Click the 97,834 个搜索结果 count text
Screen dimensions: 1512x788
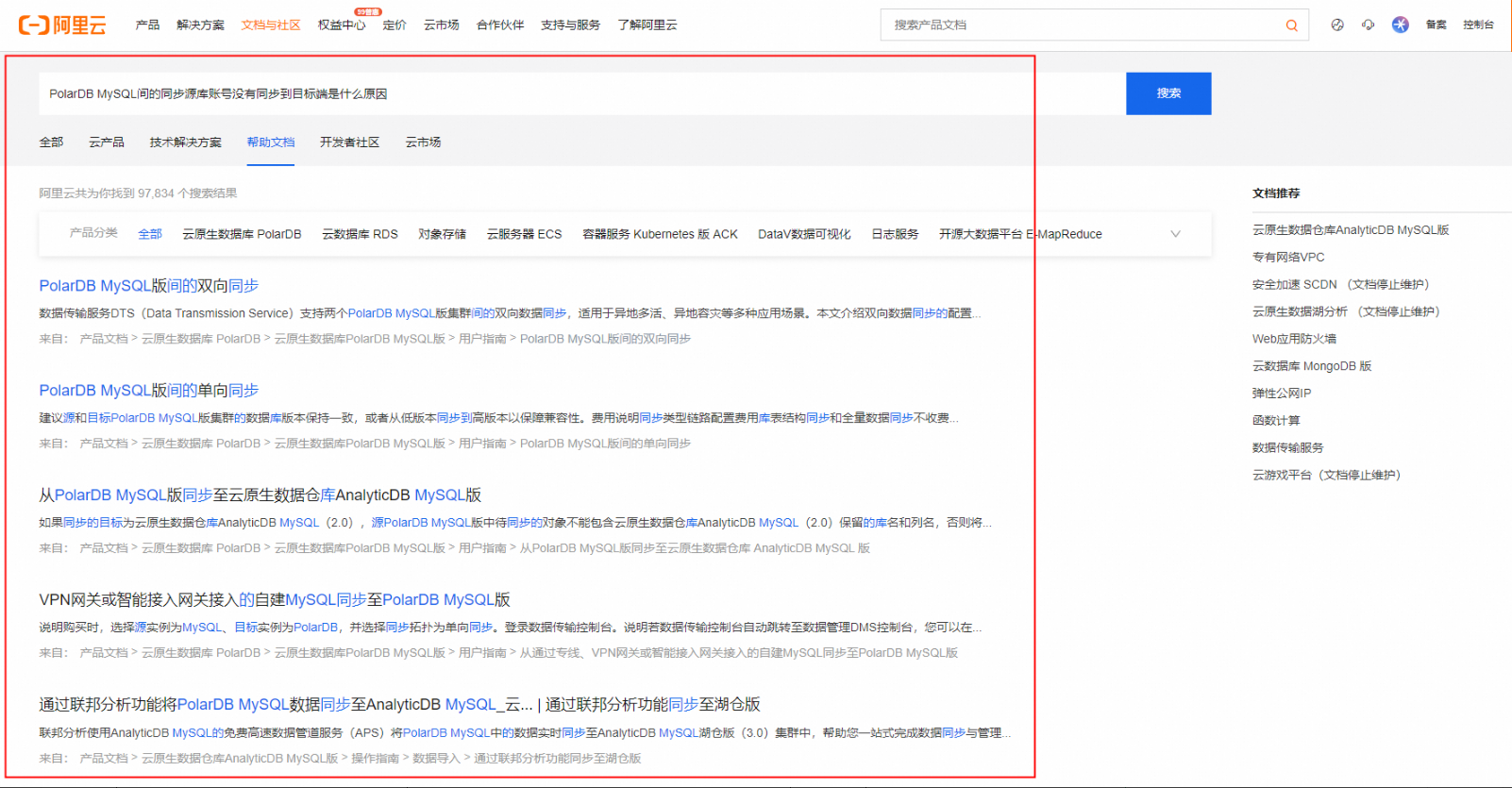coord(187,193)
